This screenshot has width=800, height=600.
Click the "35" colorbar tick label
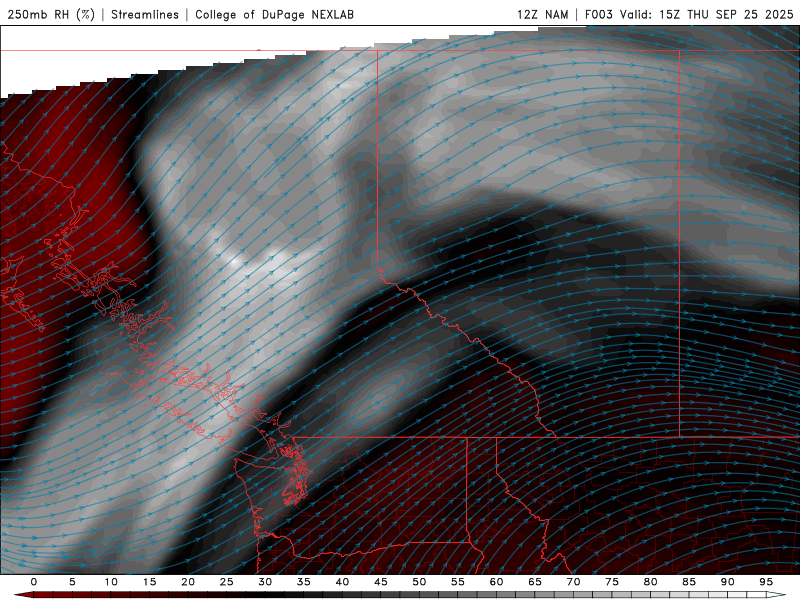tap(304, 582)
